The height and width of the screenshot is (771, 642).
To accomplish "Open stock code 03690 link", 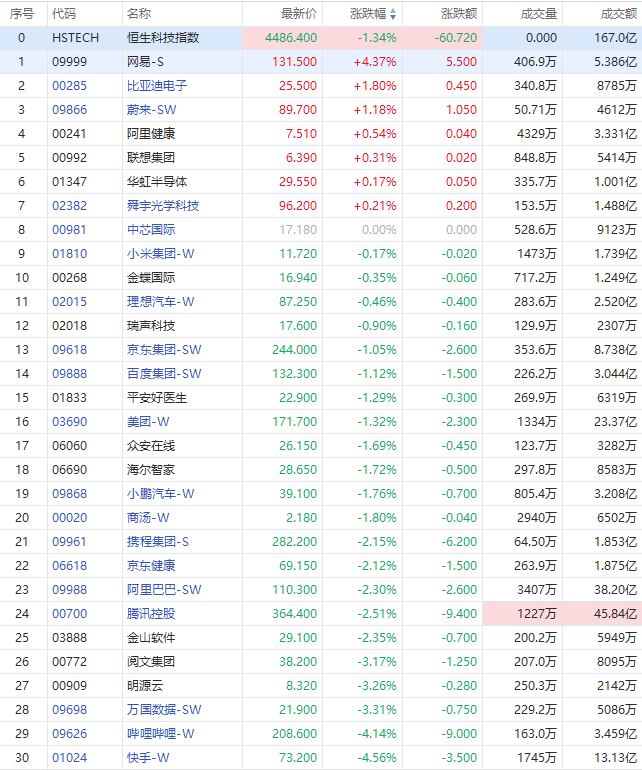I will coord(69,421).
